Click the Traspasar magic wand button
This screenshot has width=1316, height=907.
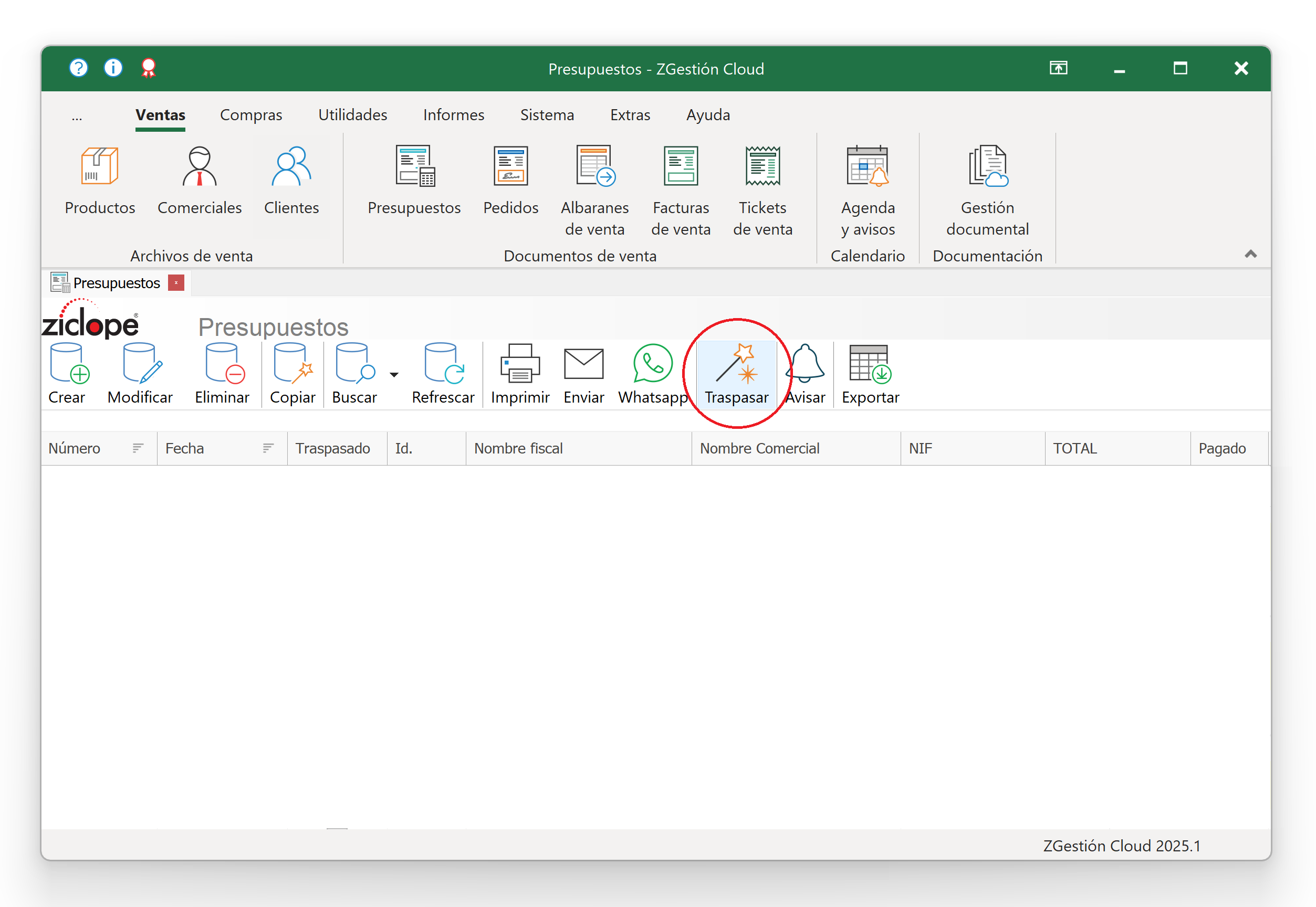click(737, 374)
